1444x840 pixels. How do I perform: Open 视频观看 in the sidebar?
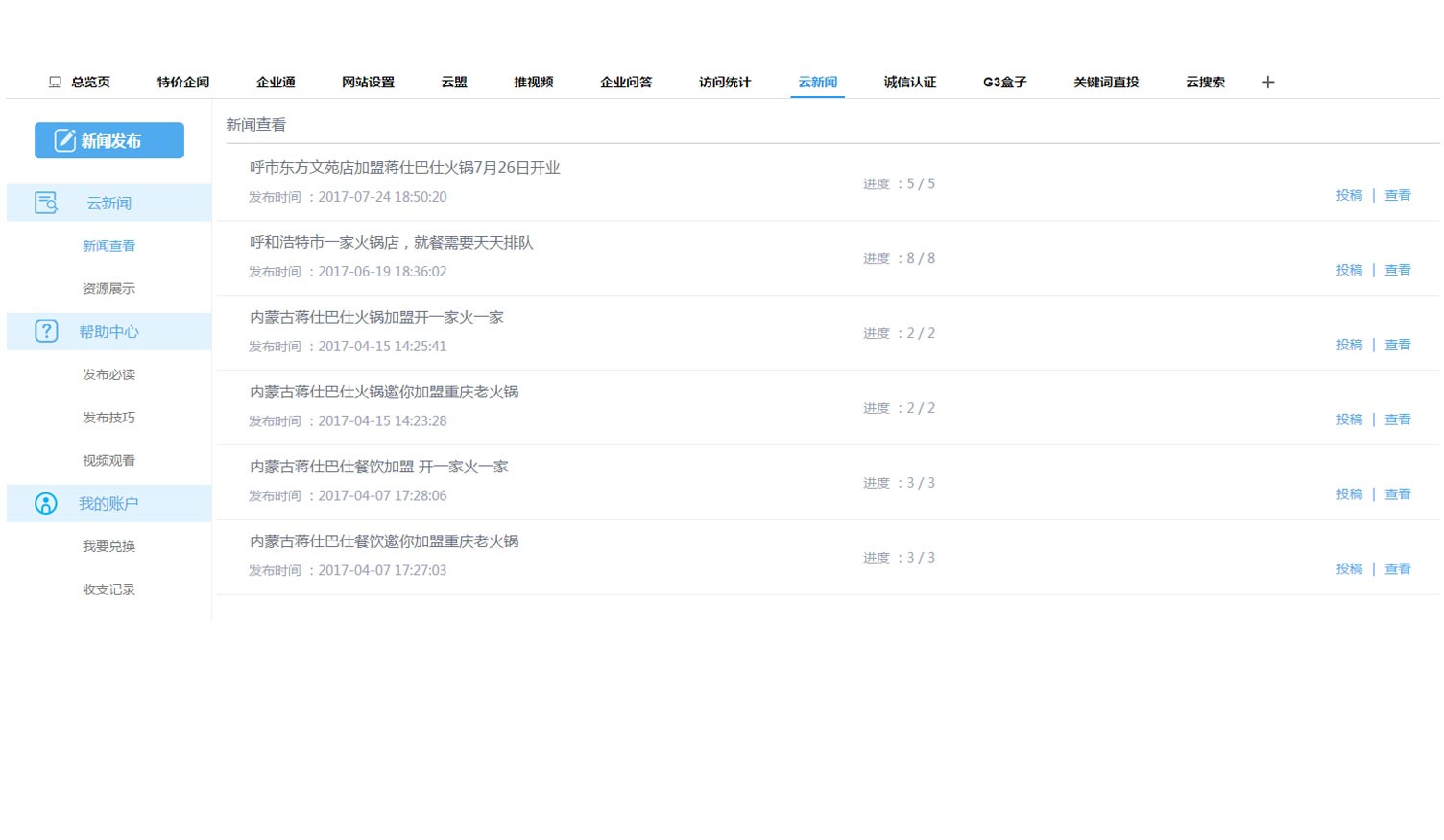pyautogui.click(x=108, y=461)
